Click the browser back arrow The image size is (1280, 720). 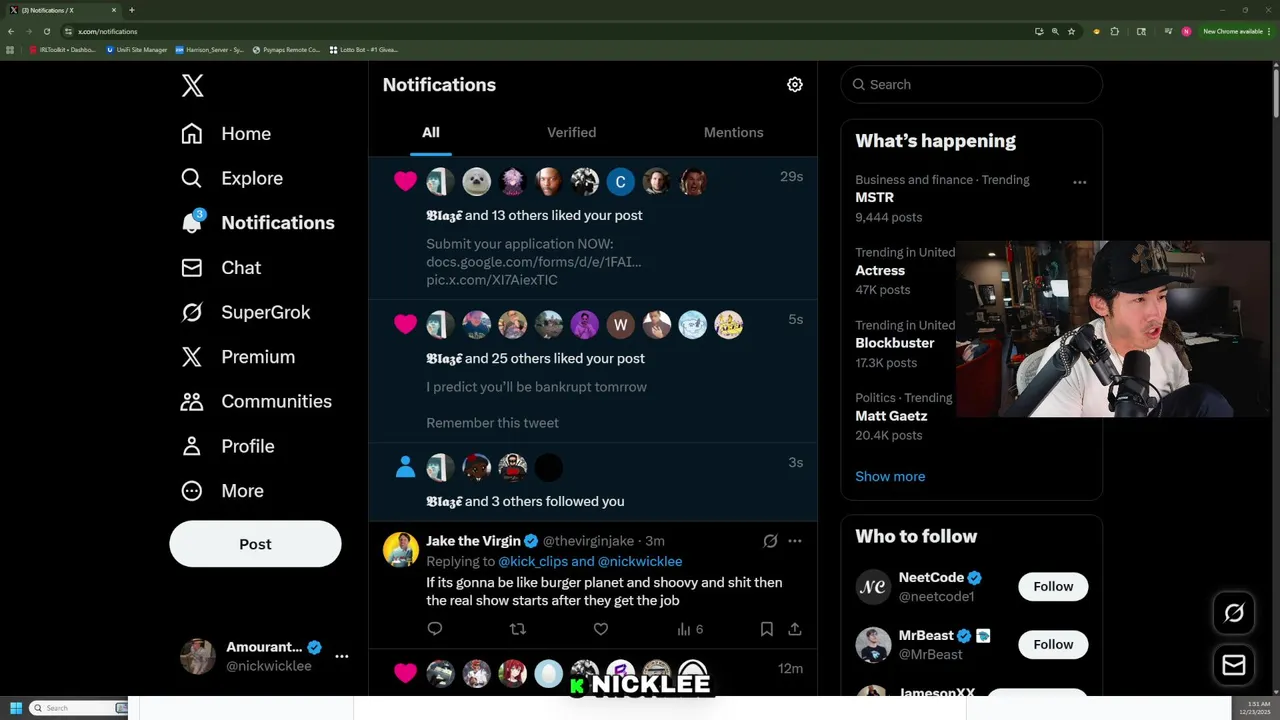pos(11,31)
